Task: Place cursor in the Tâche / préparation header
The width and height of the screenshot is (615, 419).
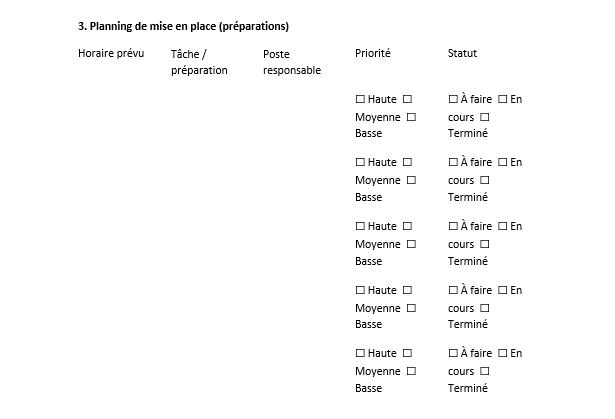Action: [199, 62]
